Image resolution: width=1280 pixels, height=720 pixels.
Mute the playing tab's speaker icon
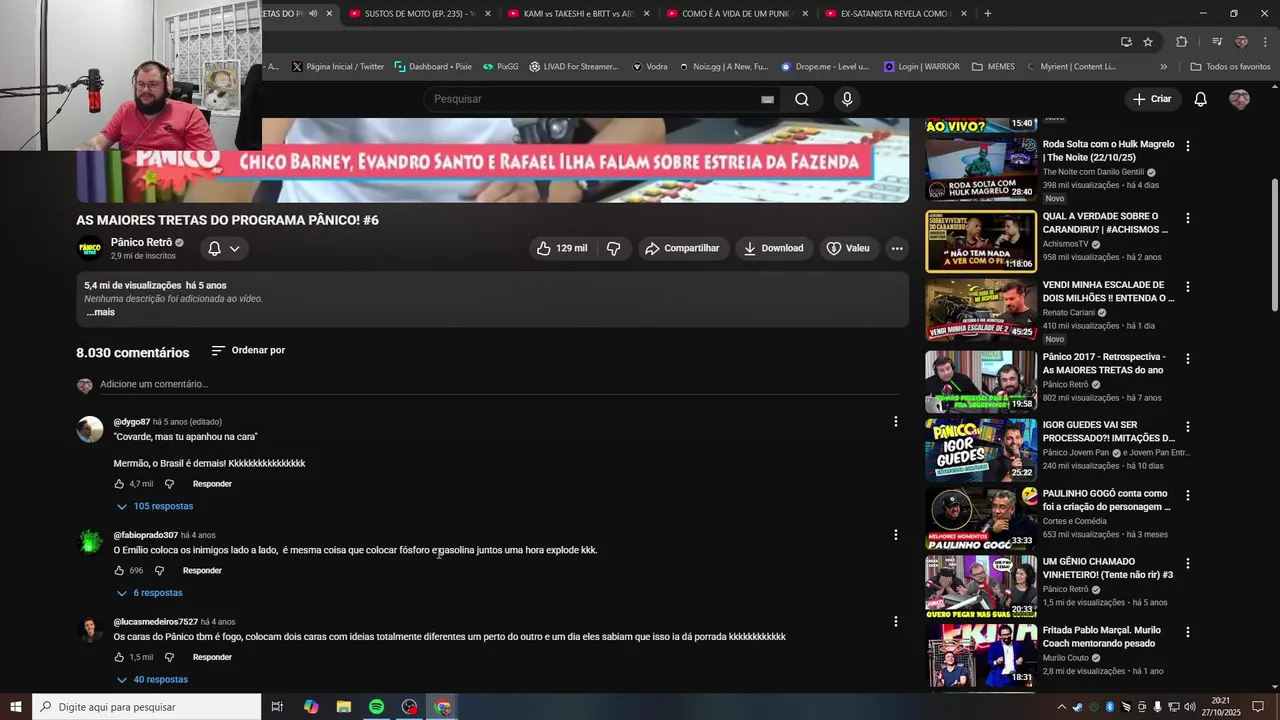[313, 13]
